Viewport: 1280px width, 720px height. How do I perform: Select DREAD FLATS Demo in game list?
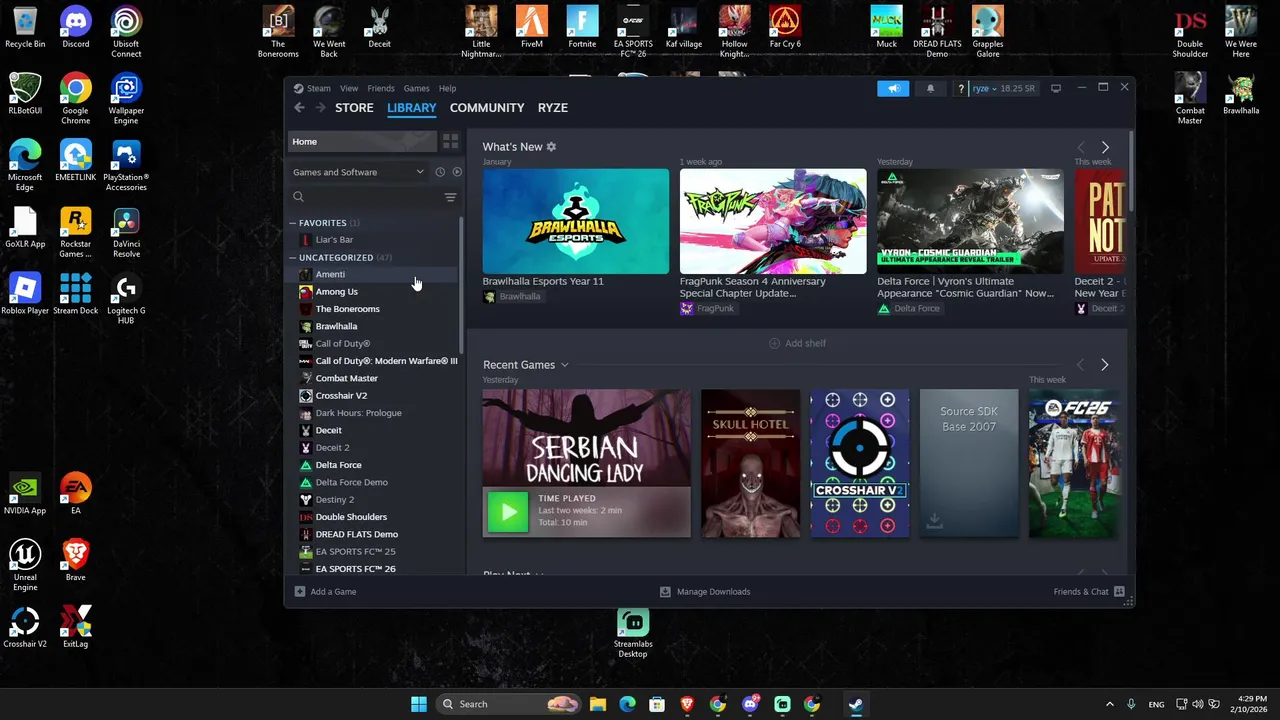pyautogui.click(x=356, y=534)
